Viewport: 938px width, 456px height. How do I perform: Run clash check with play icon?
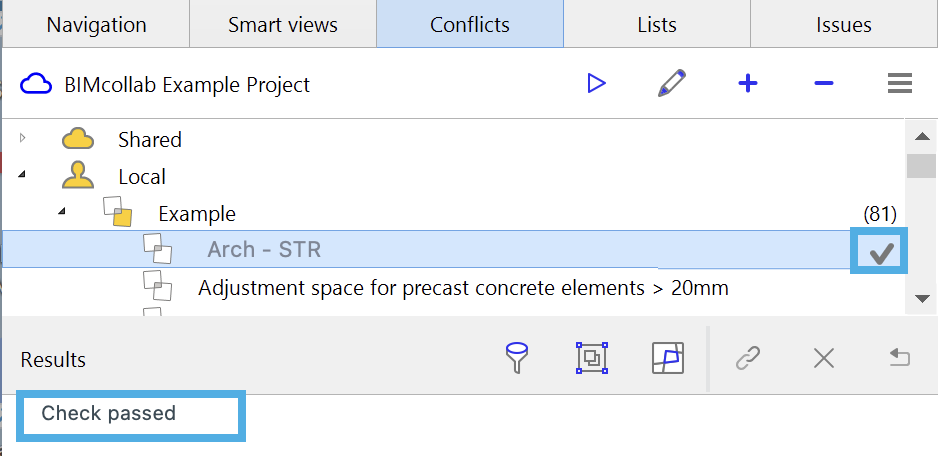[597, 84]
